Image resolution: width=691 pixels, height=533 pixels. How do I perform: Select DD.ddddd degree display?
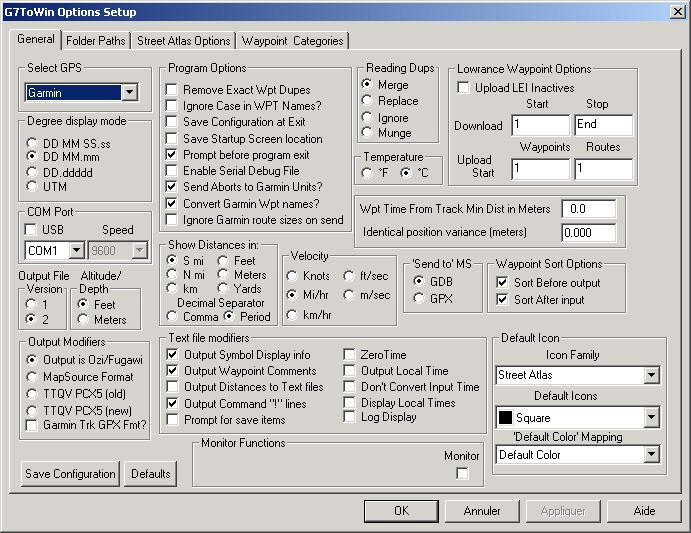point(32,172)
